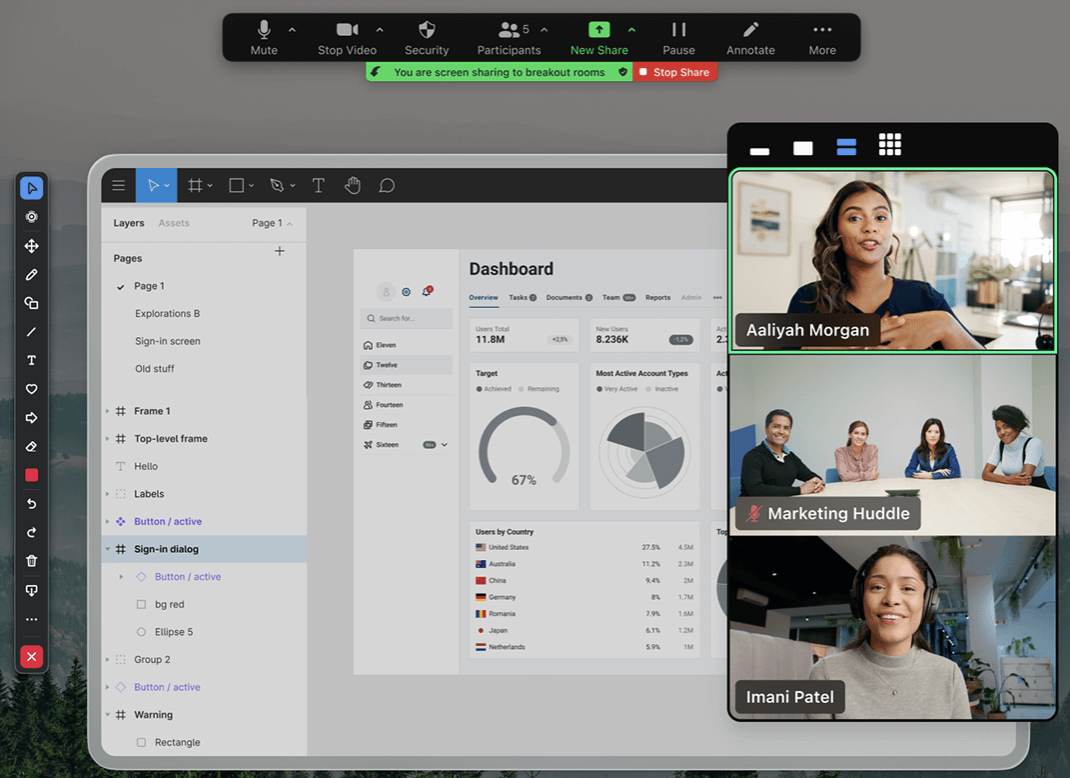
Task: Select the text annotation tool
Action: coord(31,360)
